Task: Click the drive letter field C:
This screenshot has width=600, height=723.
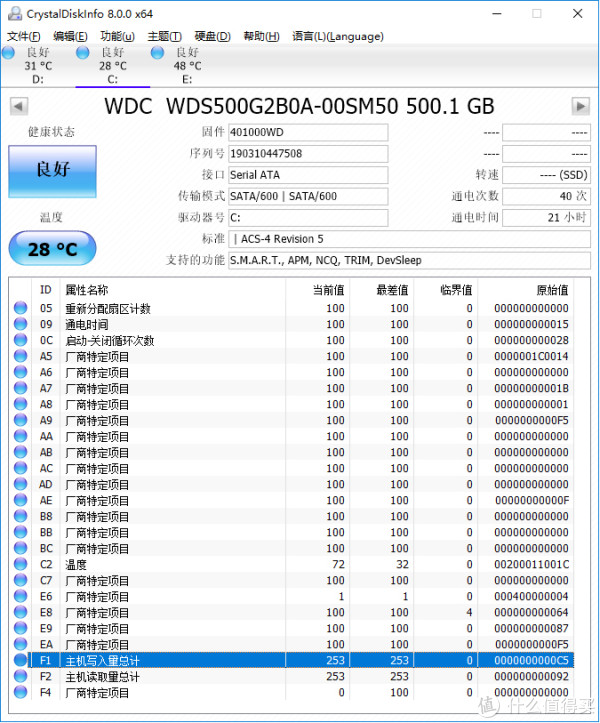Action: (x=308, y=218)
